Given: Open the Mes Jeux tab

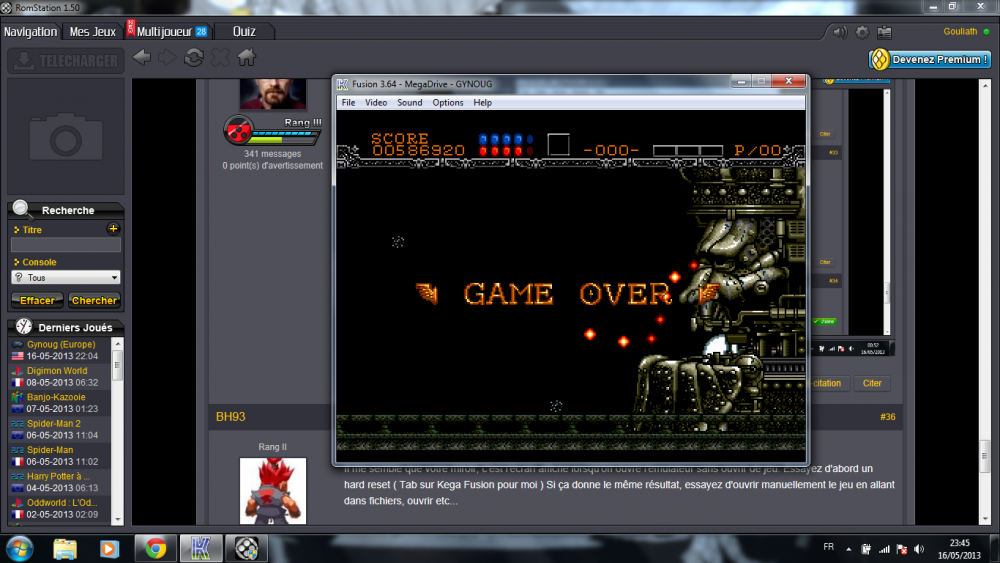Looking at the screenshot, I should click(x=92, y=31).
